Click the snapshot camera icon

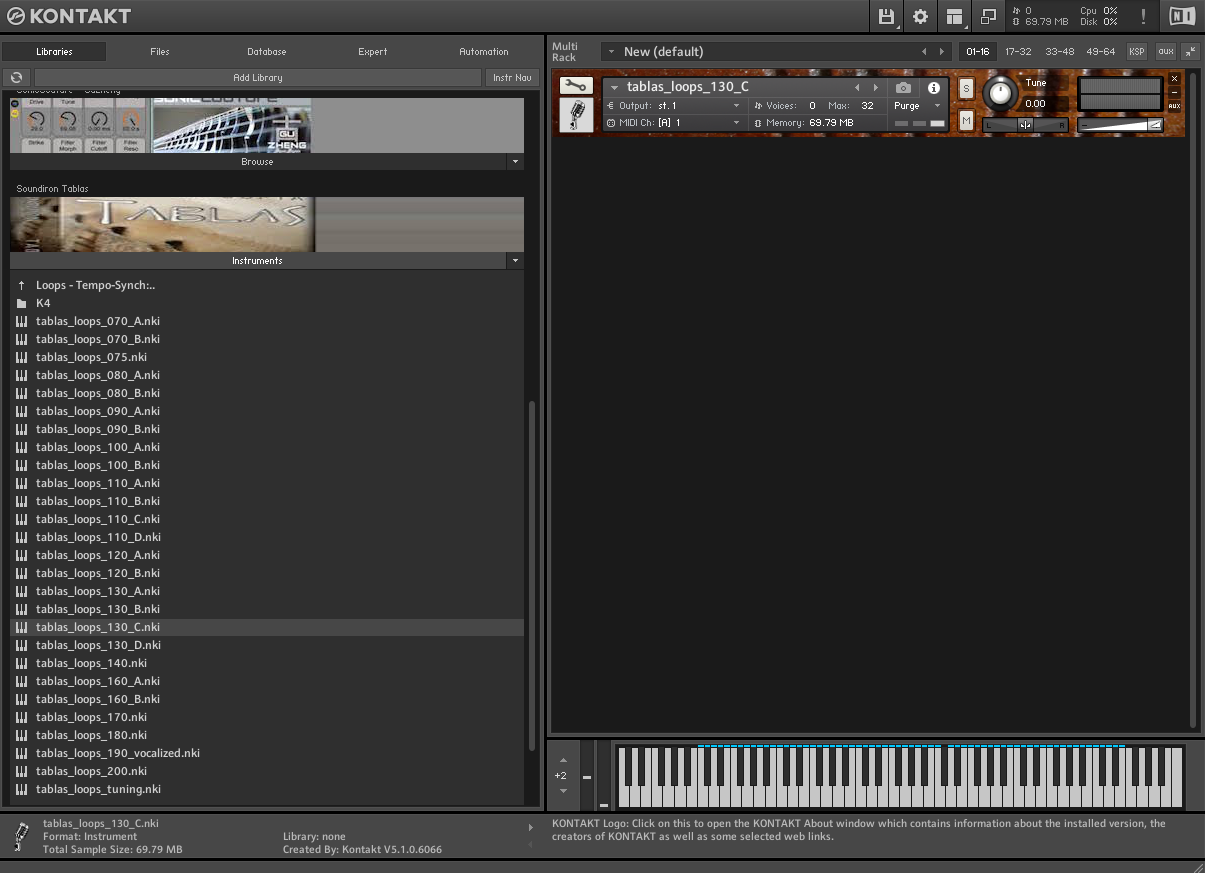[x=903, y=88]
